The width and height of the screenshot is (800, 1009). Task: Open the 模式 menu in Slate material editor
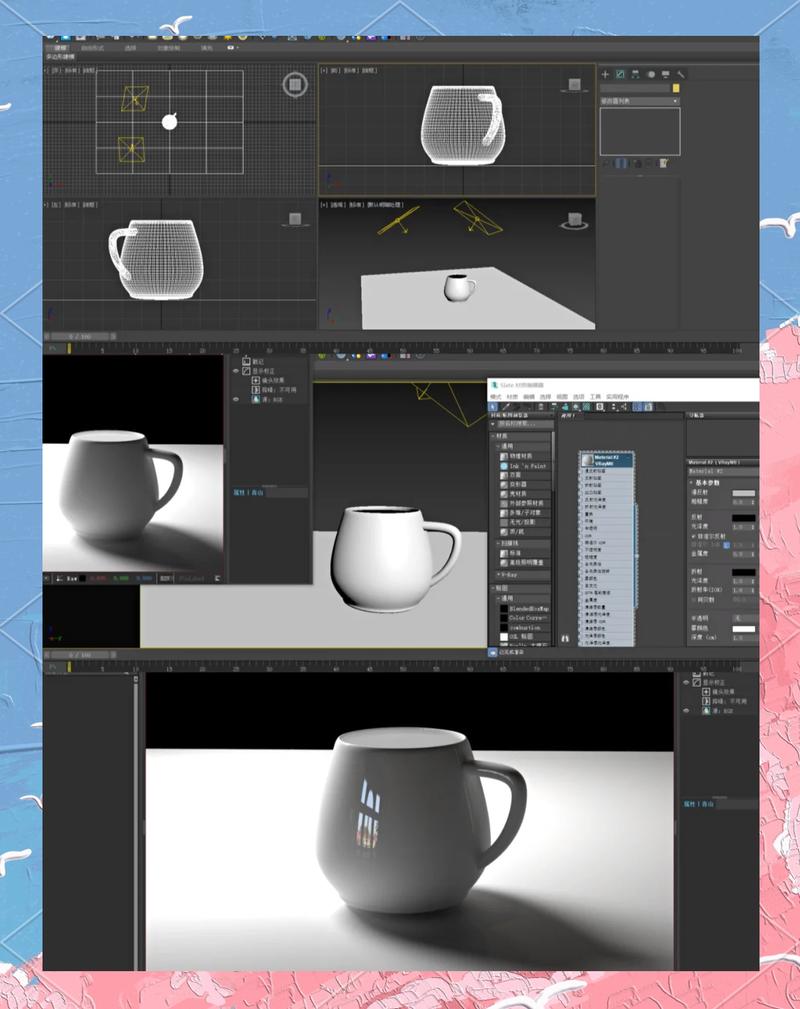(496, 396)
